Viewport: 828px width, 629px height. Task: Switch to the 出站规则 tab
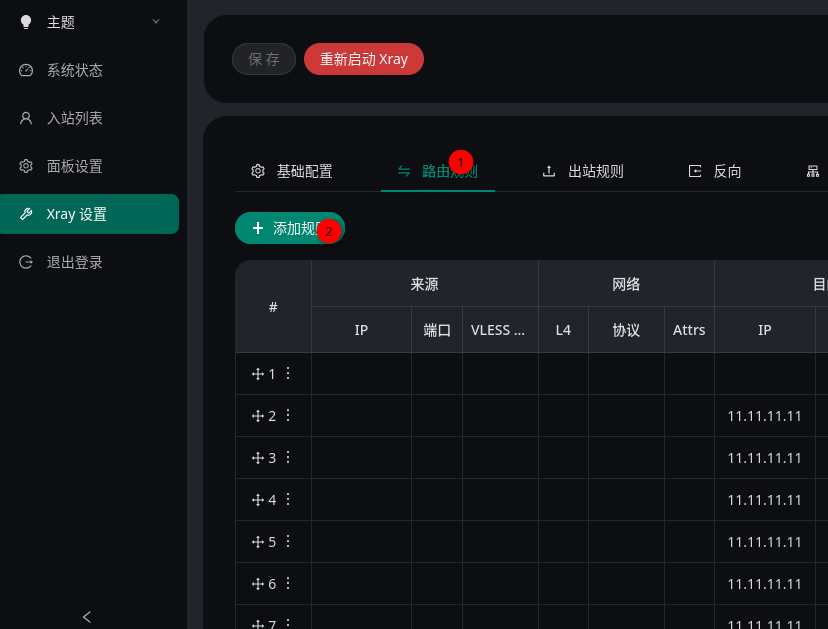(x=583, y=171)
